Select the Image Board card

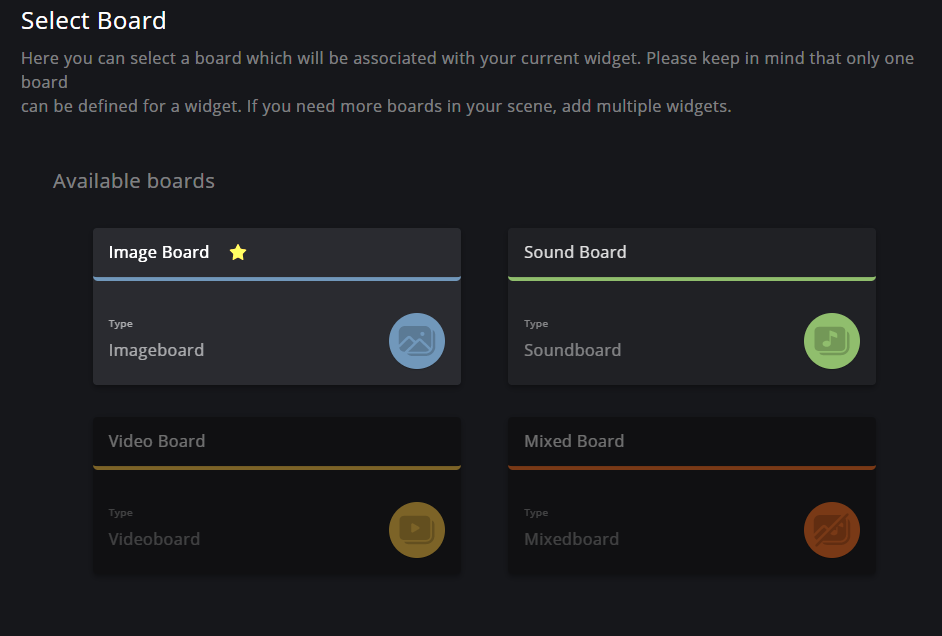tap(277, 305)
